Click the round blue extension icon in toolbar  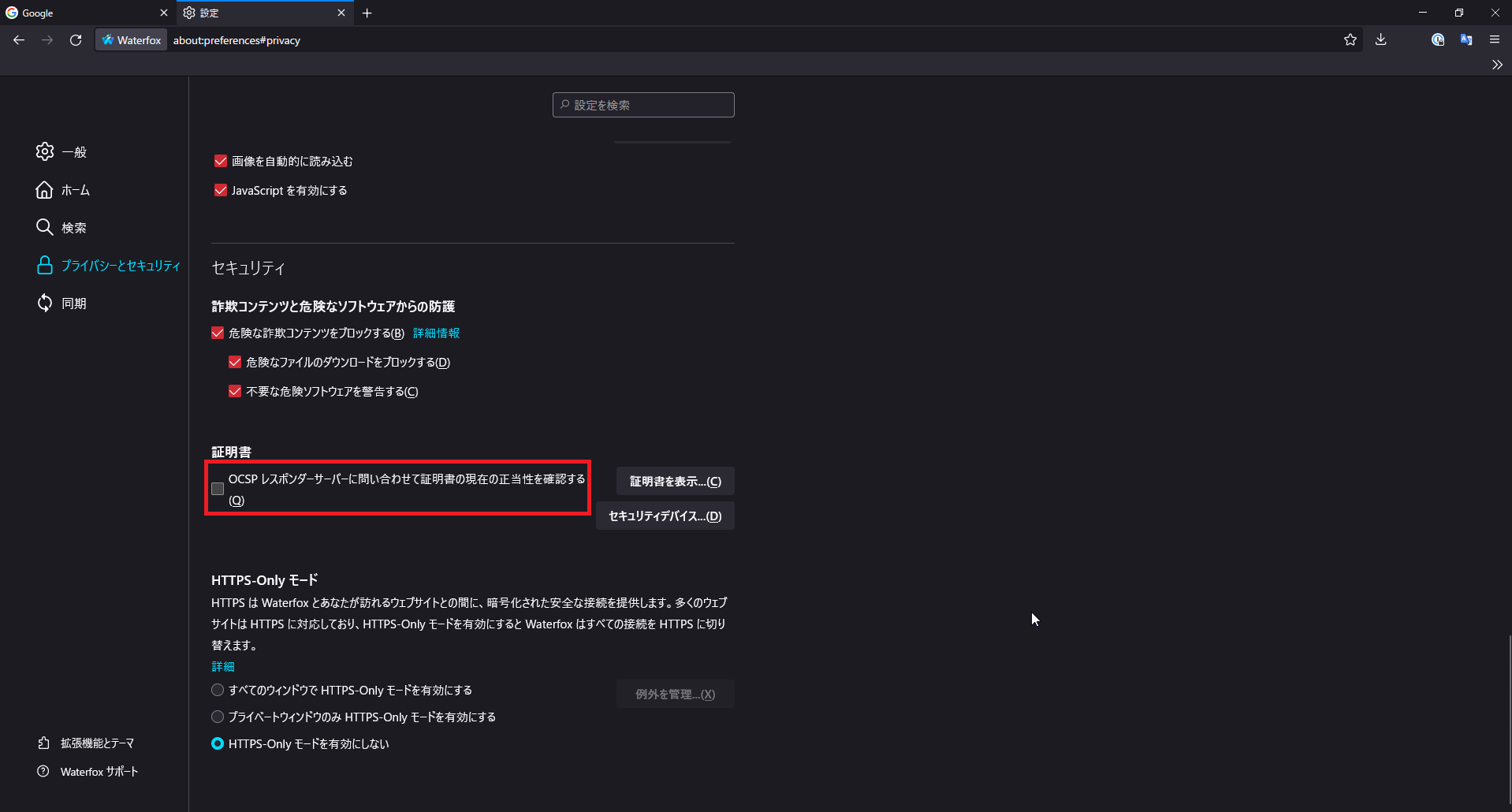tap(1438, 40)
